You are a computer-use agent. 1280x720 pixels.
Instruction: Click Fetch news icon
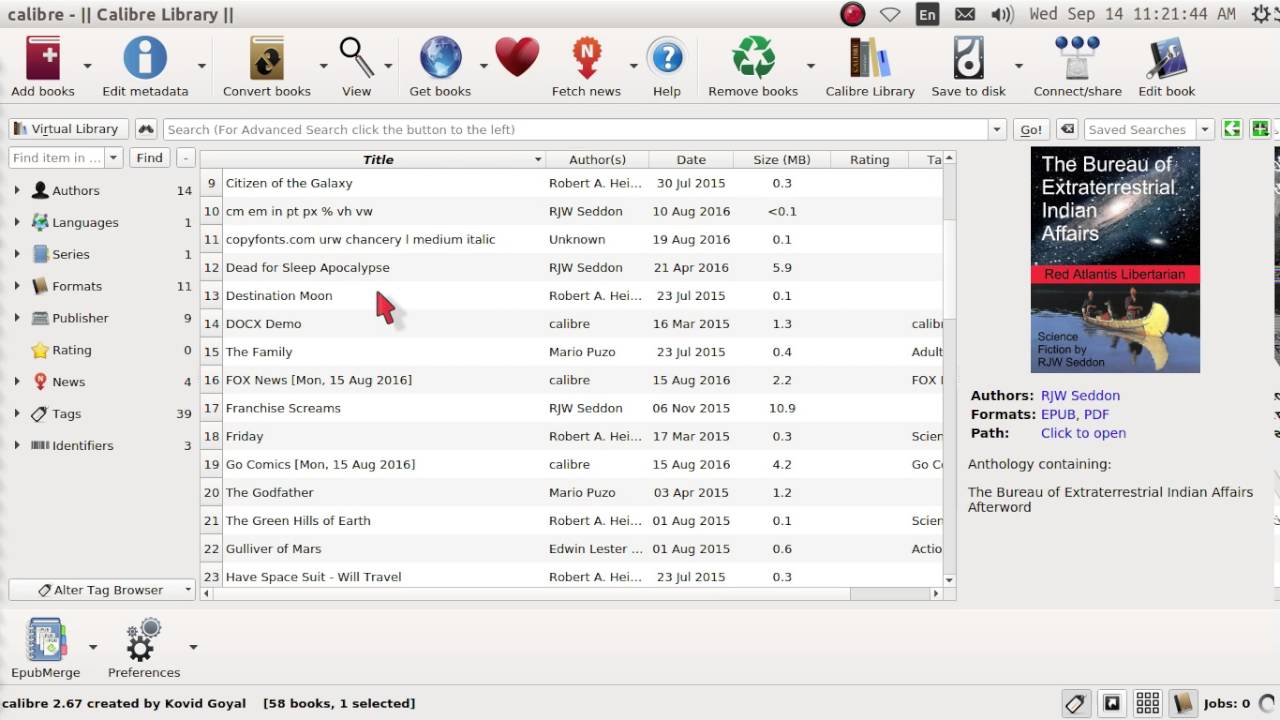(586, 58)
